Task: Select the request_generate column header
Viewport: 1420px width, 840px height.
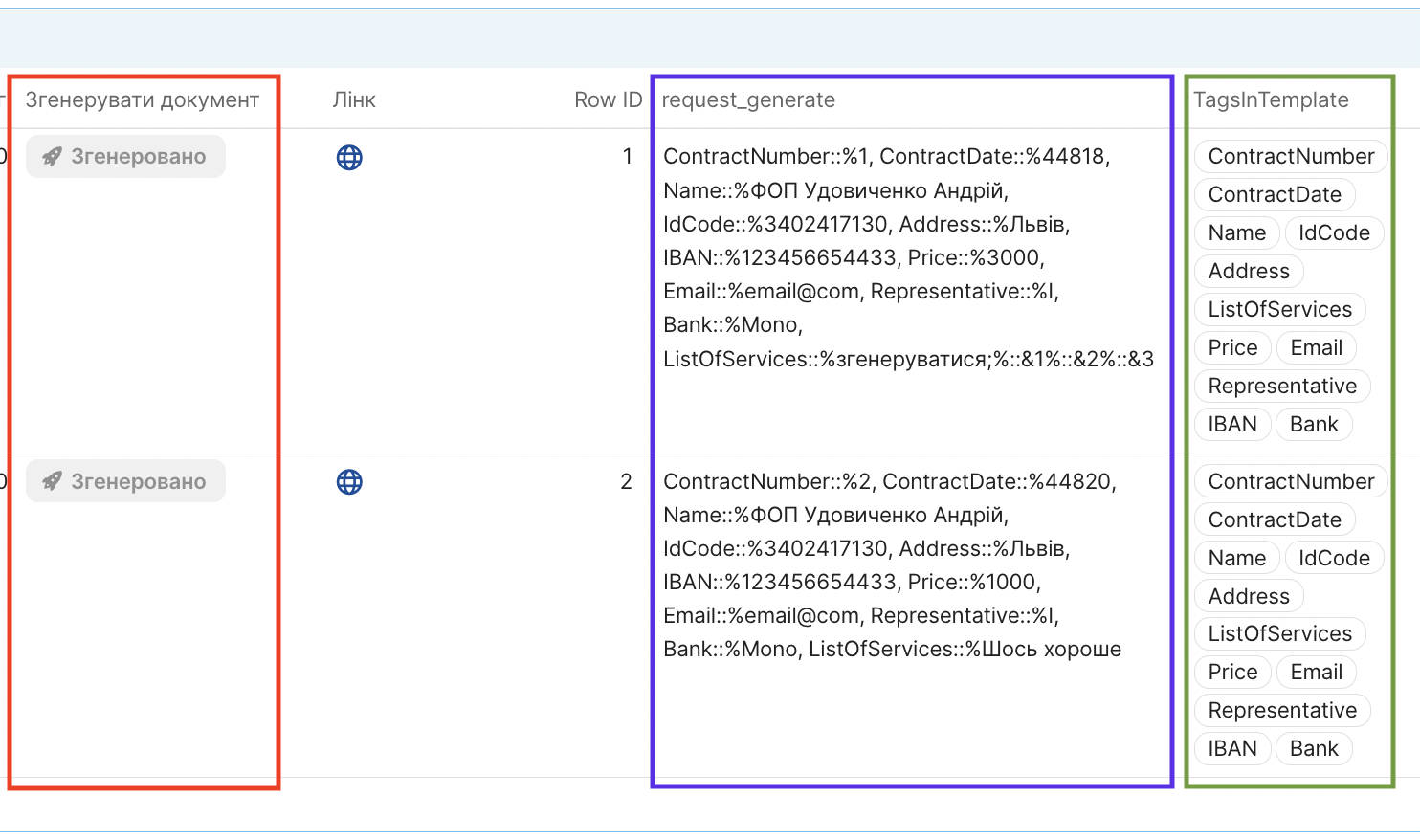Action: pyautogui.click(x=748, y=100)
